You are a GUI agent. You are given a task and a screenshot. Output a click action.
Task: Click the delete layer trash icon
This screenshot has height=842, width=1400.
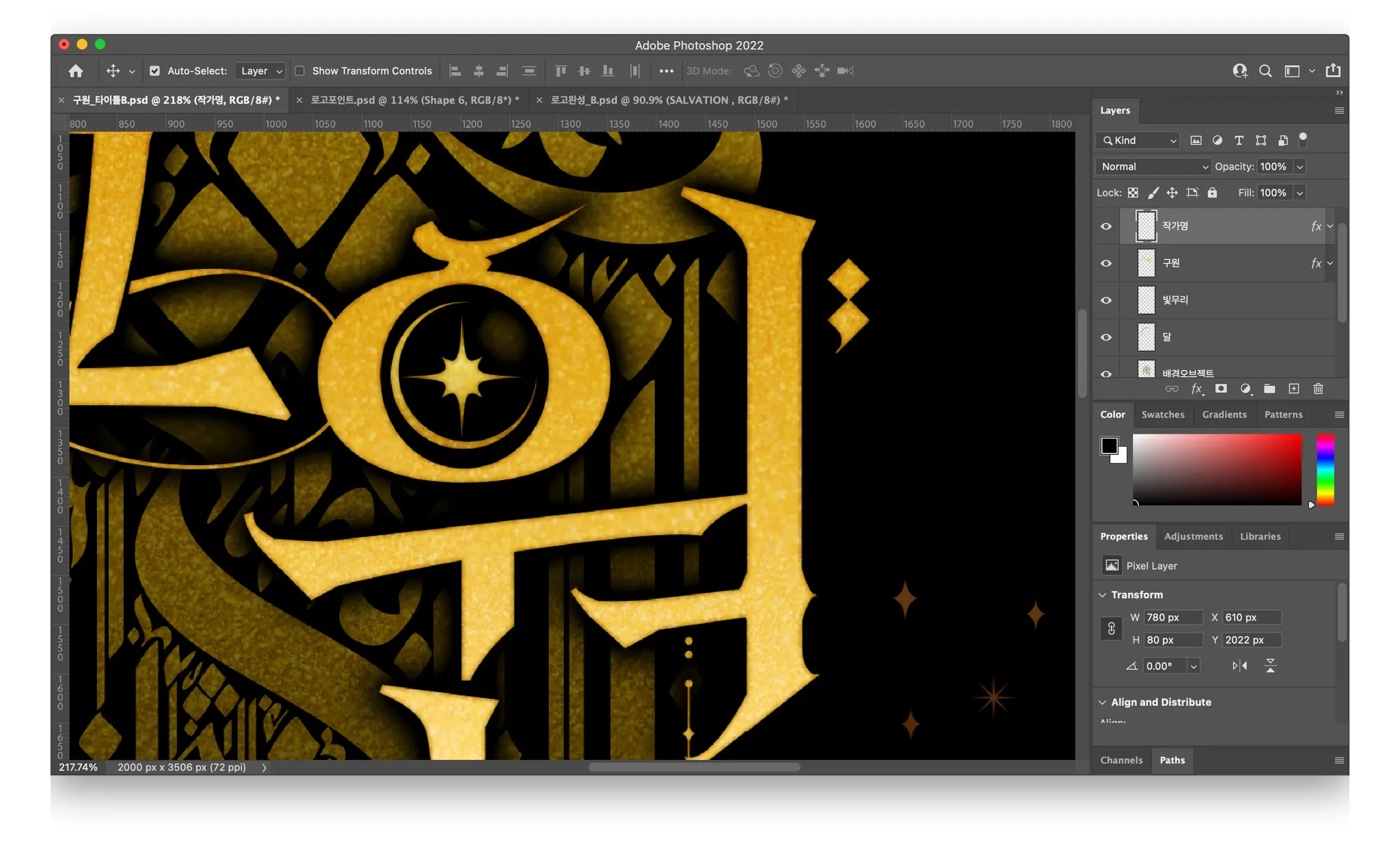[1318, 389]
